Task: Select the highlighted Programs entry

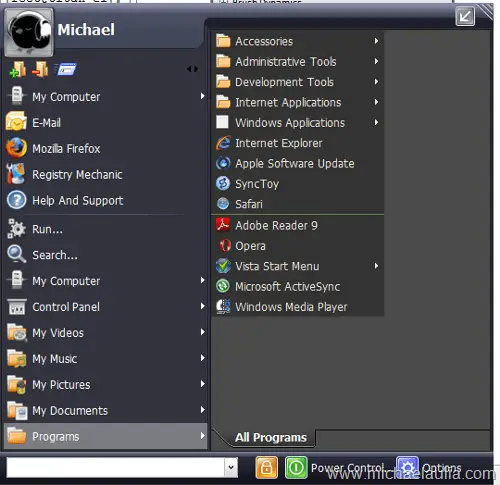Action: [x=105, y=436]
